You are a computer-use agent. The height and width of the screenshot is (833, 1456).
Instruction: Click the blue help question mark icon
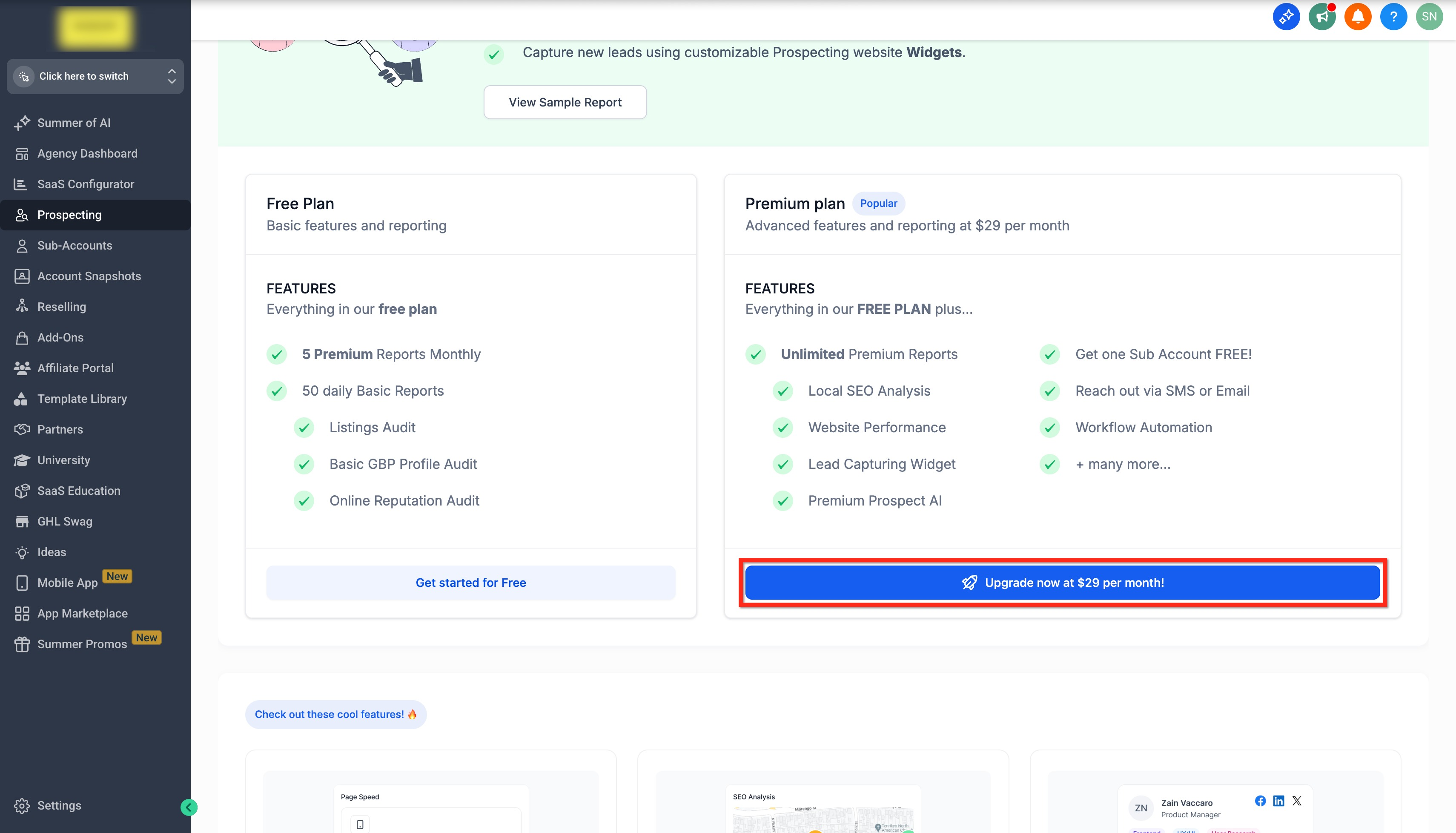click(1393, 17)
